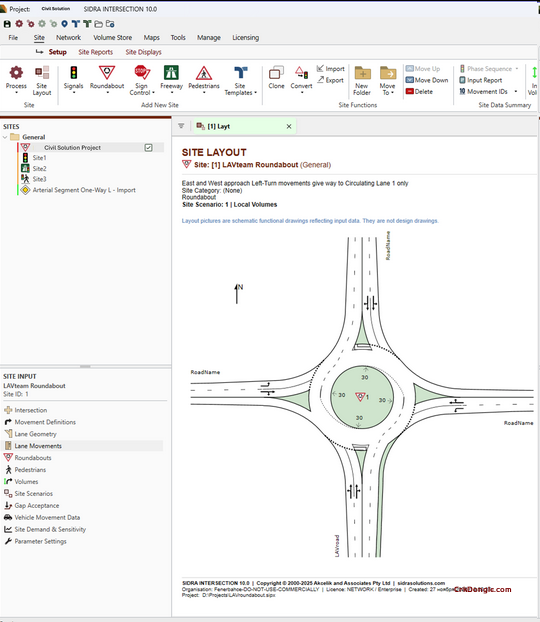Select Site3 pedestrian site in tree
The height and width of the screenshot is (622, 540).
tap(39, 179)
